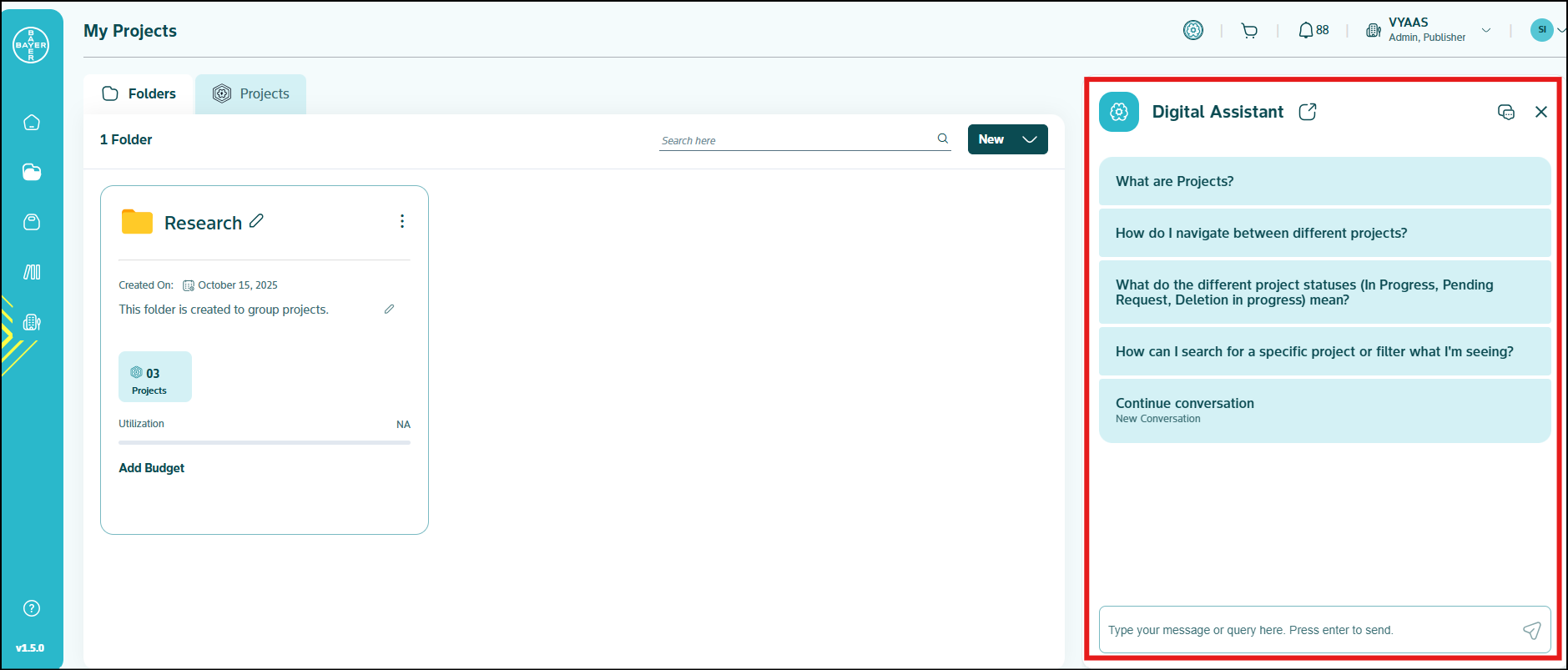Click pencil icon next to Research title
Screen dimensions: 1568x670
256,221
